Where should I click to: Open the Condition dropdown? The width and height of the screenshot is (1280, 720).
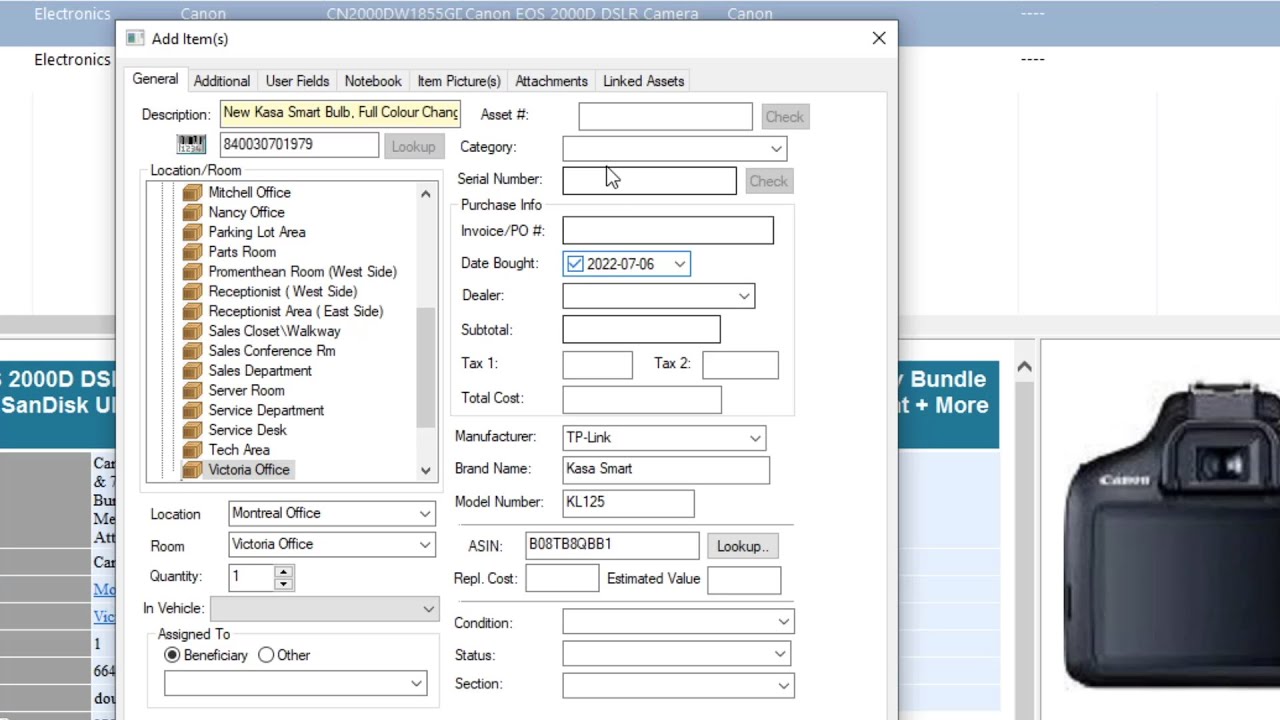(x=678, y=622)
